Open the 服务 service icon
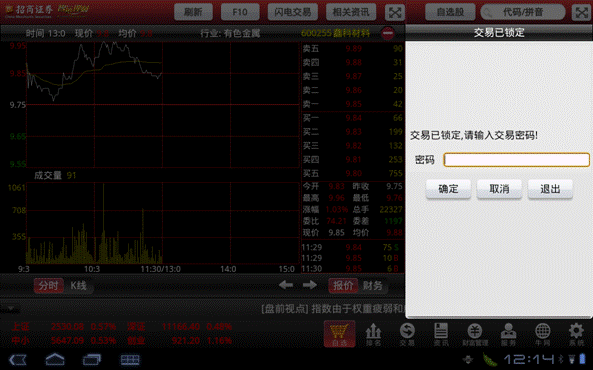 pyautogui.click(x=508, y=334)
